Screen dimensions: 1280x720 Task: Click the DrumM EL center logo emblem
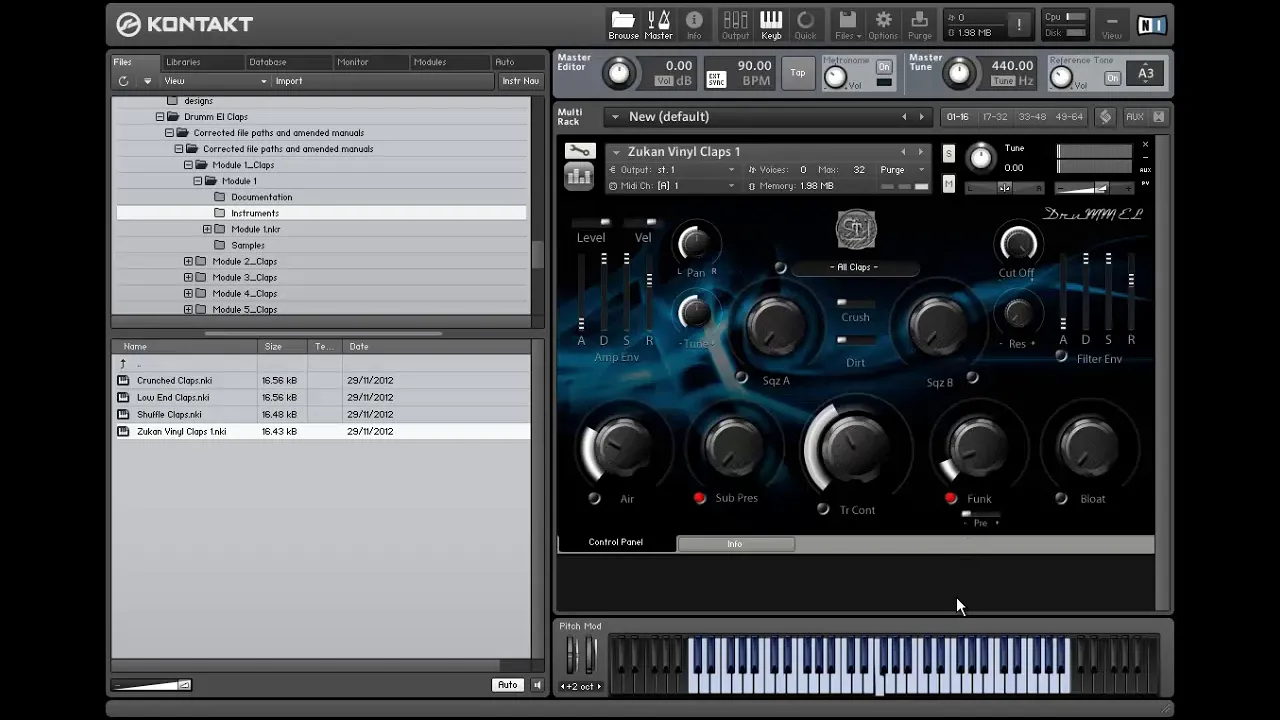pyautogui.click(x=856, y=229)
